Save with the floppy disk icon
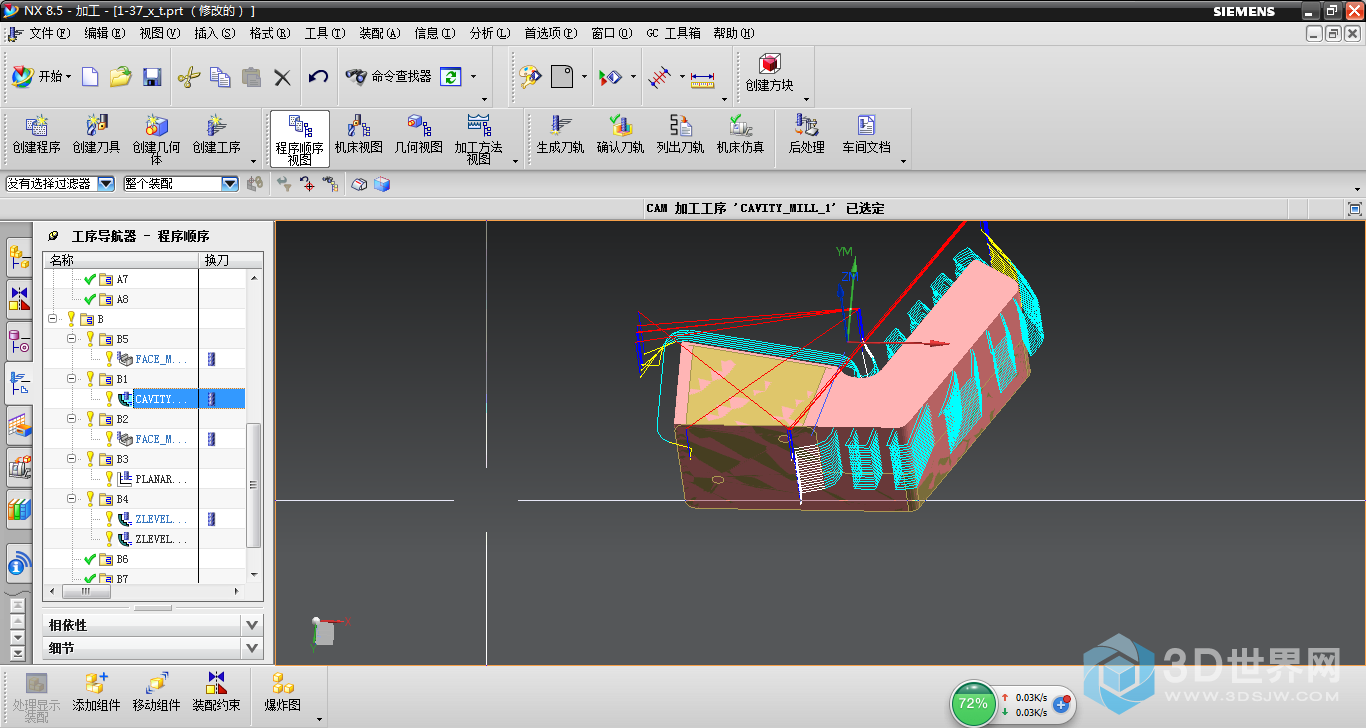This screenshot has width=1366, height=728. click(152, 77)
